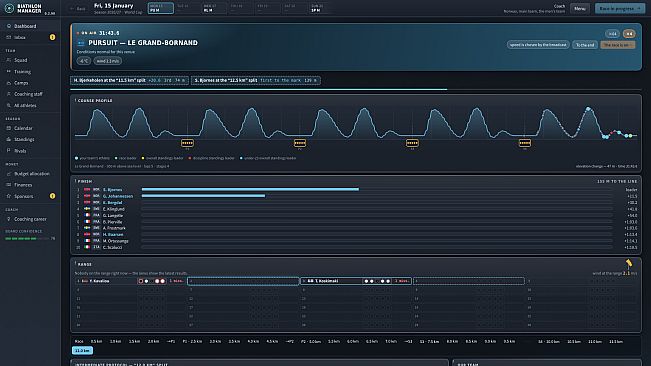Click the highlighted active split chip

(82, 351)
